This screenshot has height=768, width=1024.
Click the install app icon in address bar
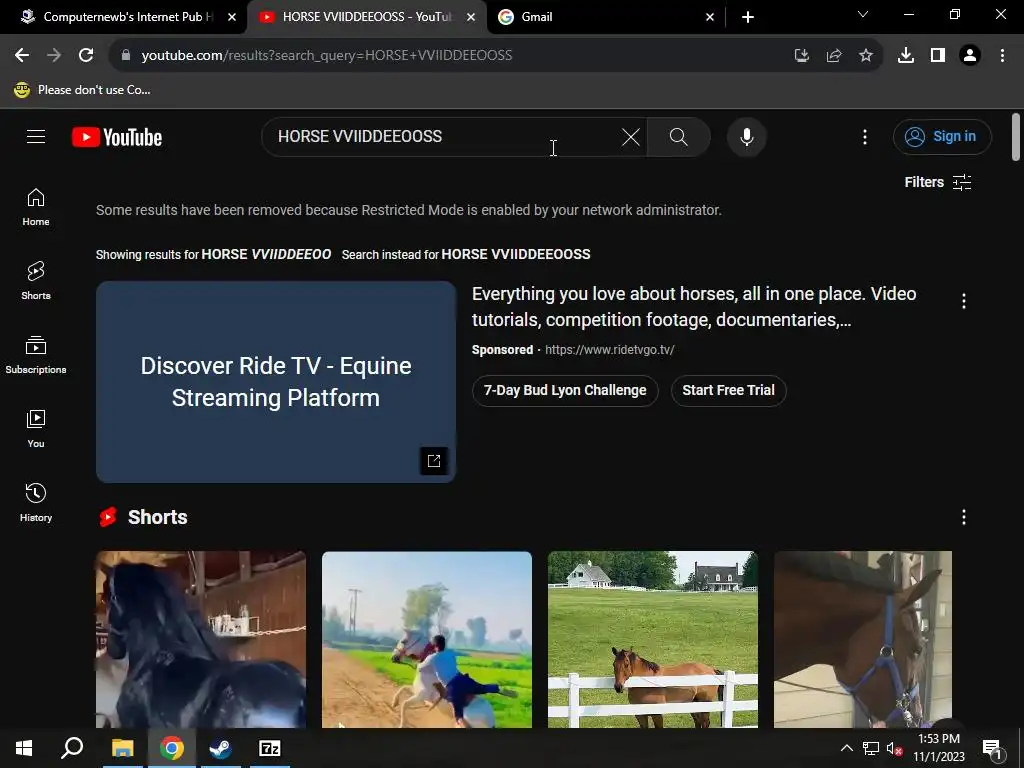click(801, 56)
